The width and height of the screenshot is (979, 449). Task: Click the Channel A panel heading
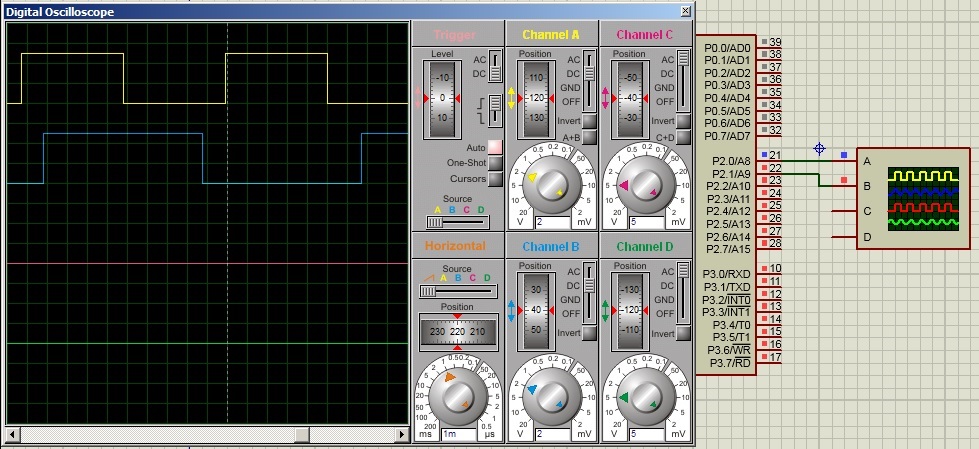[x=551, y=35]
